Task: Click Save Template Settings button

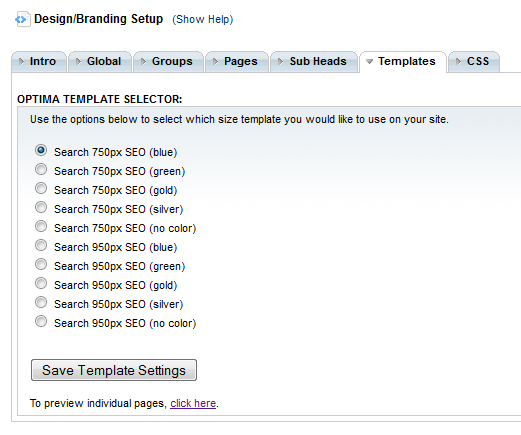Action: (114, 370)
